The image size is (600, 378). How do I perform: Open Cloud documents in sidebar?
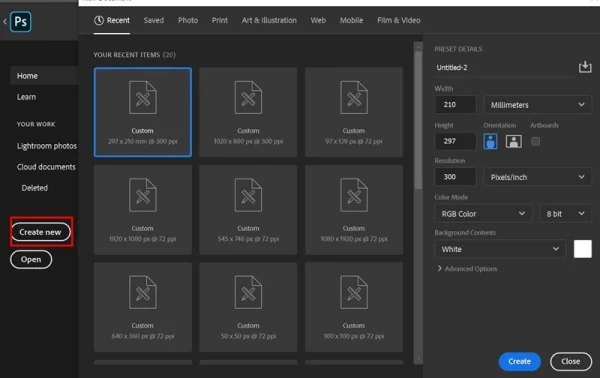[x=46, y=167]
